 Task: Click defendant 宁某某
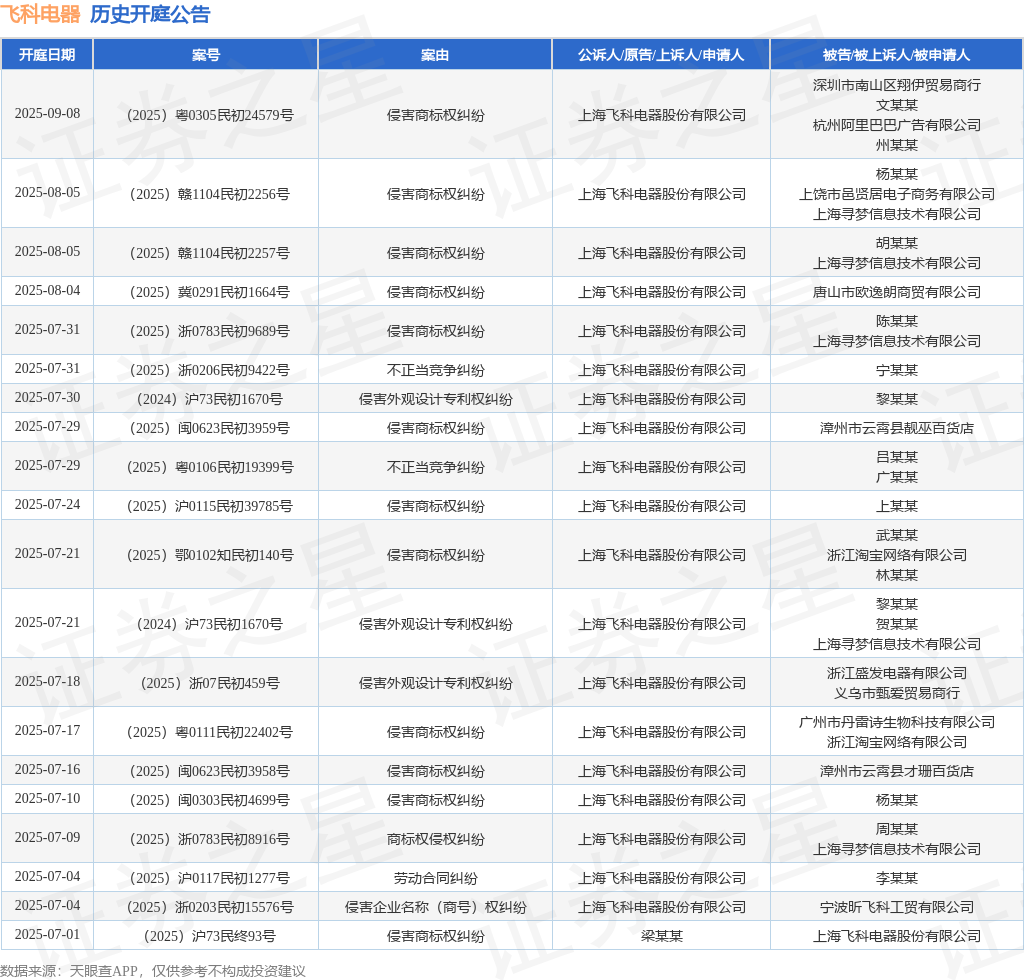coord(897,371)
